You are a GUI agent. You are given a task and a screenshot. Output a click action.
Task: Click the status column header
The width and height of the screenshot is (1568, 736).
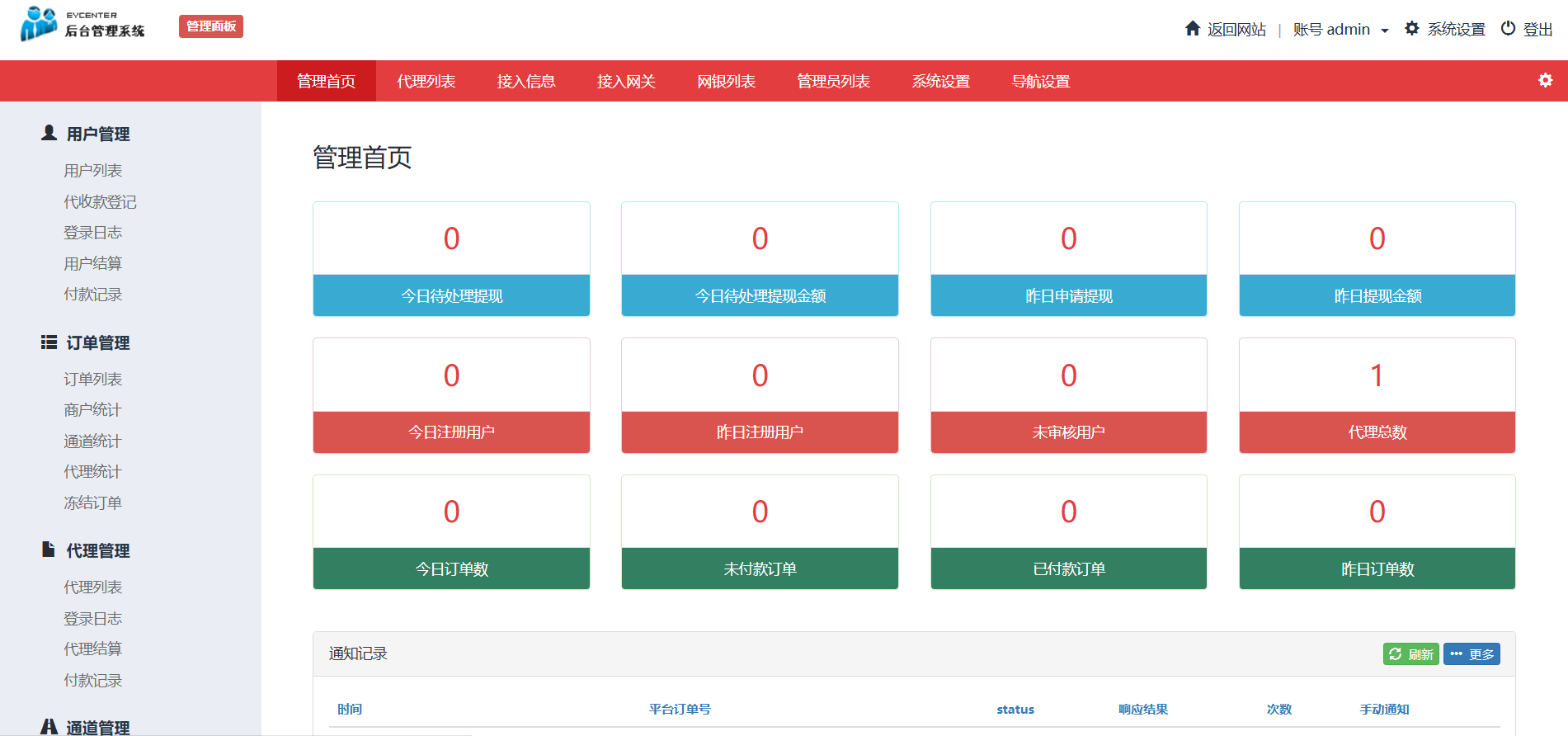pos(1015,710)
